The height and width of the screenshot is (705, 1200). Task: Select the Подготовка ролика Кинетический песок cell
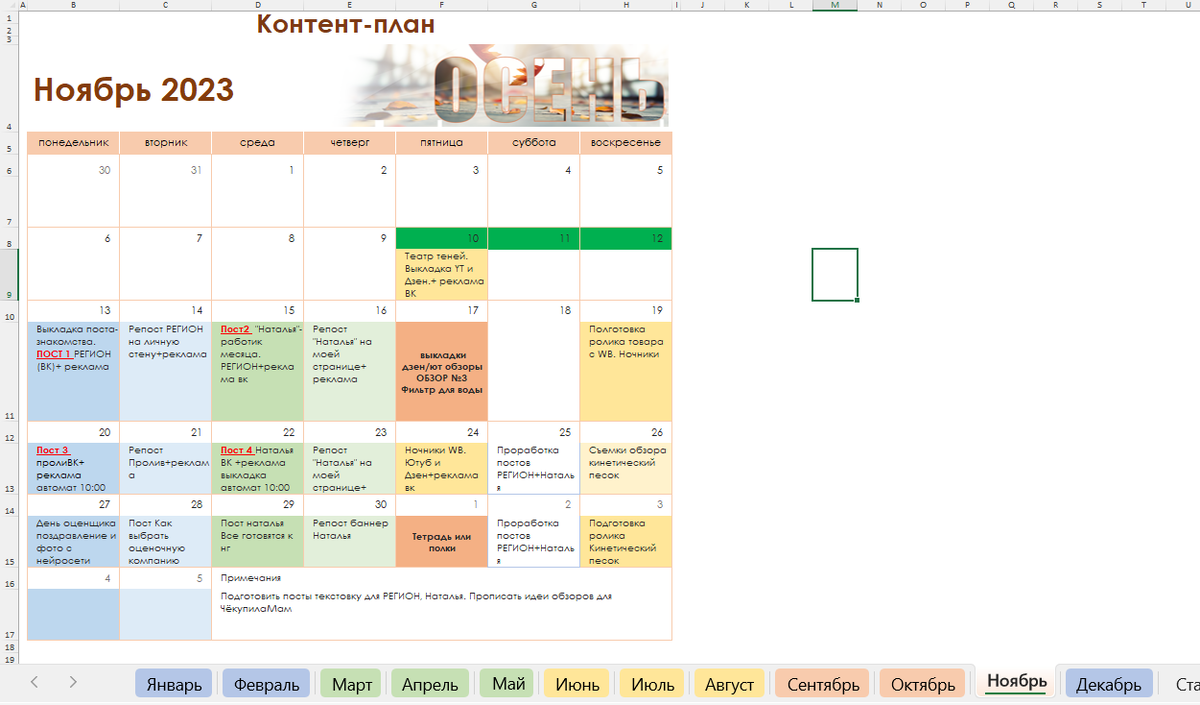click(626, 541)
